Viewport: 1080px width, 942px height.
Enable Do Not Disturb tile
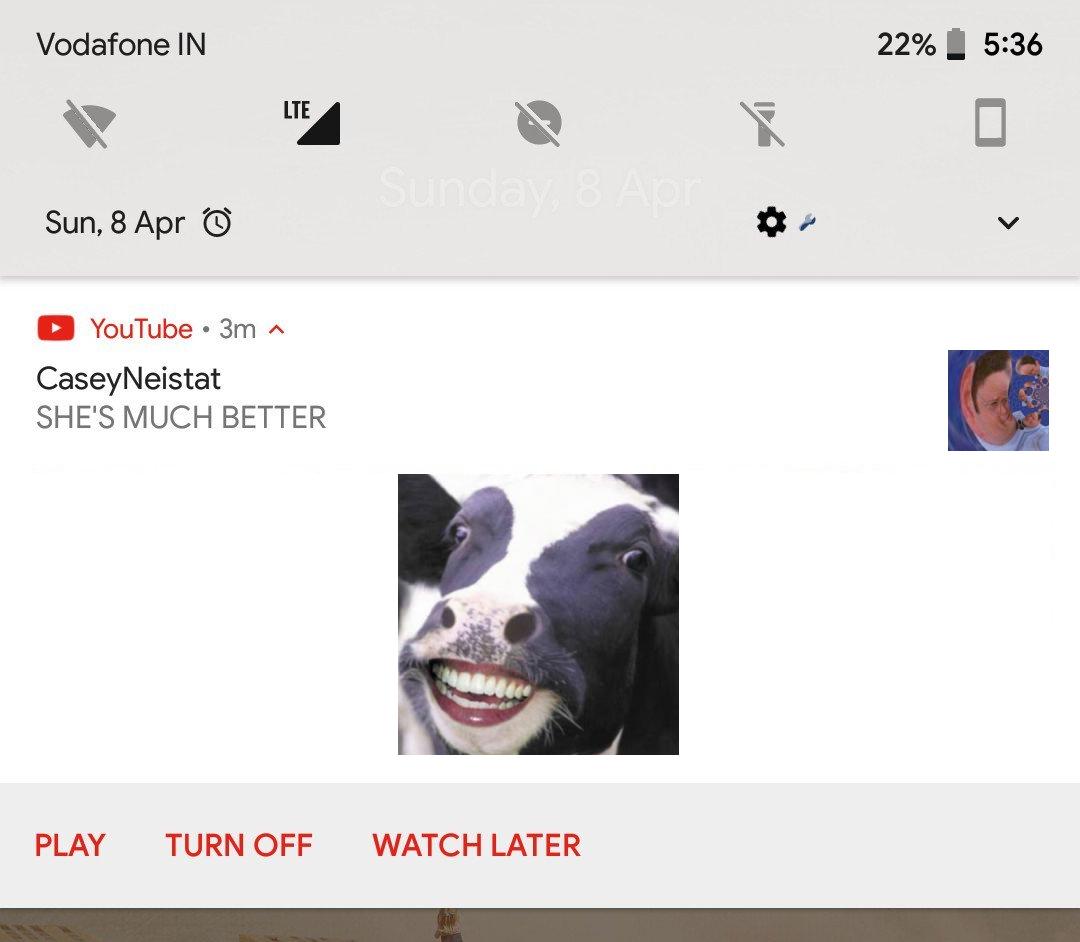(539, 124)
